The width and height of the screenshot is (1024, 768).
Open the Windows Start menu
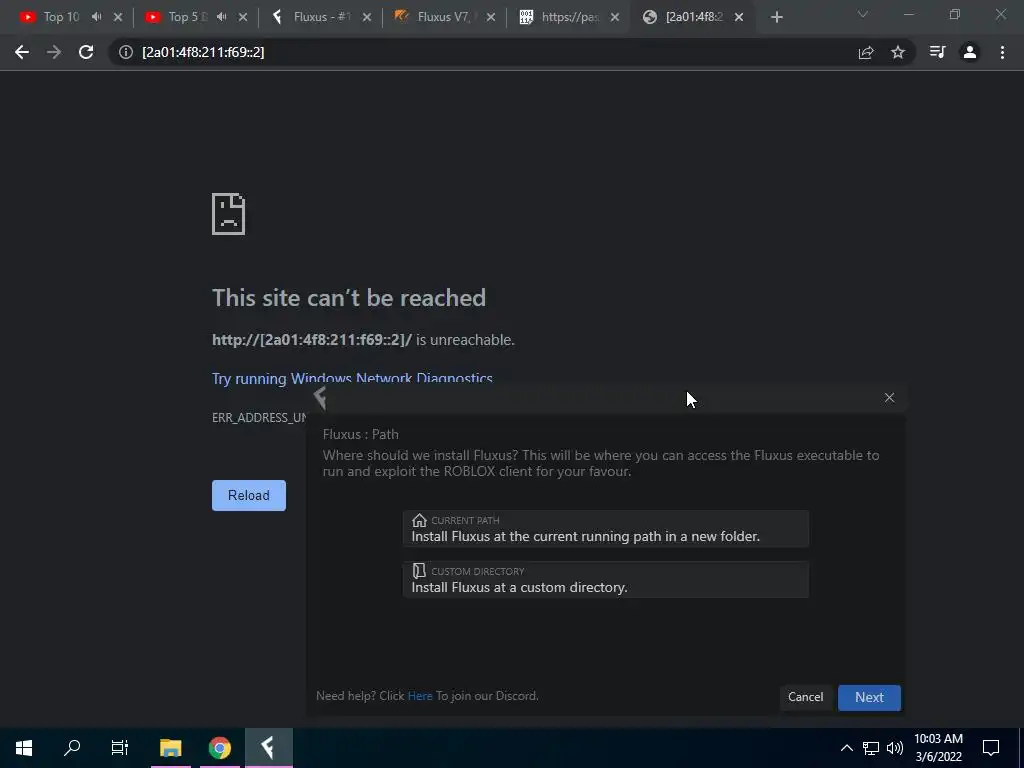point(24,748)
